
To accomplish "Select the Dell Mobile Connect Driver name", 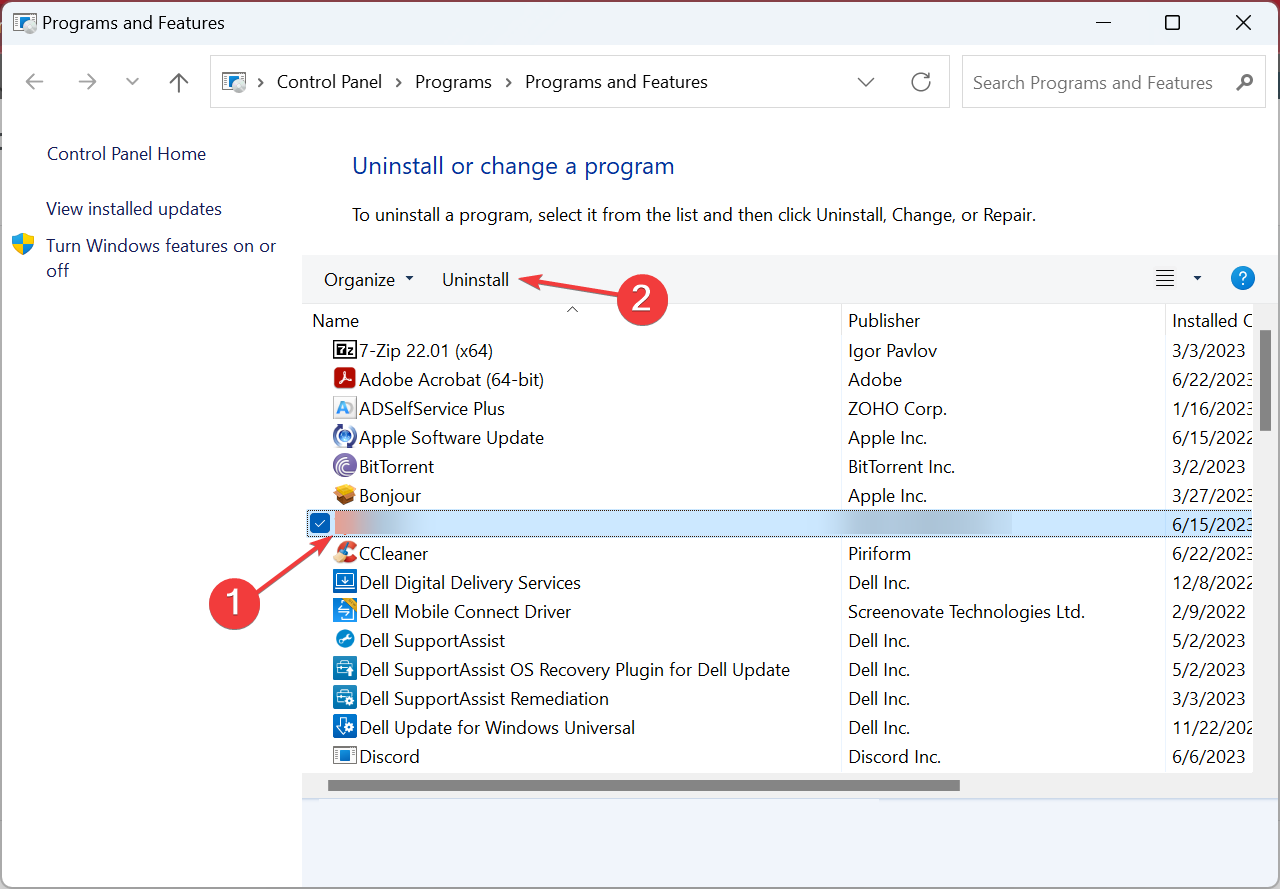I will 465,611.
